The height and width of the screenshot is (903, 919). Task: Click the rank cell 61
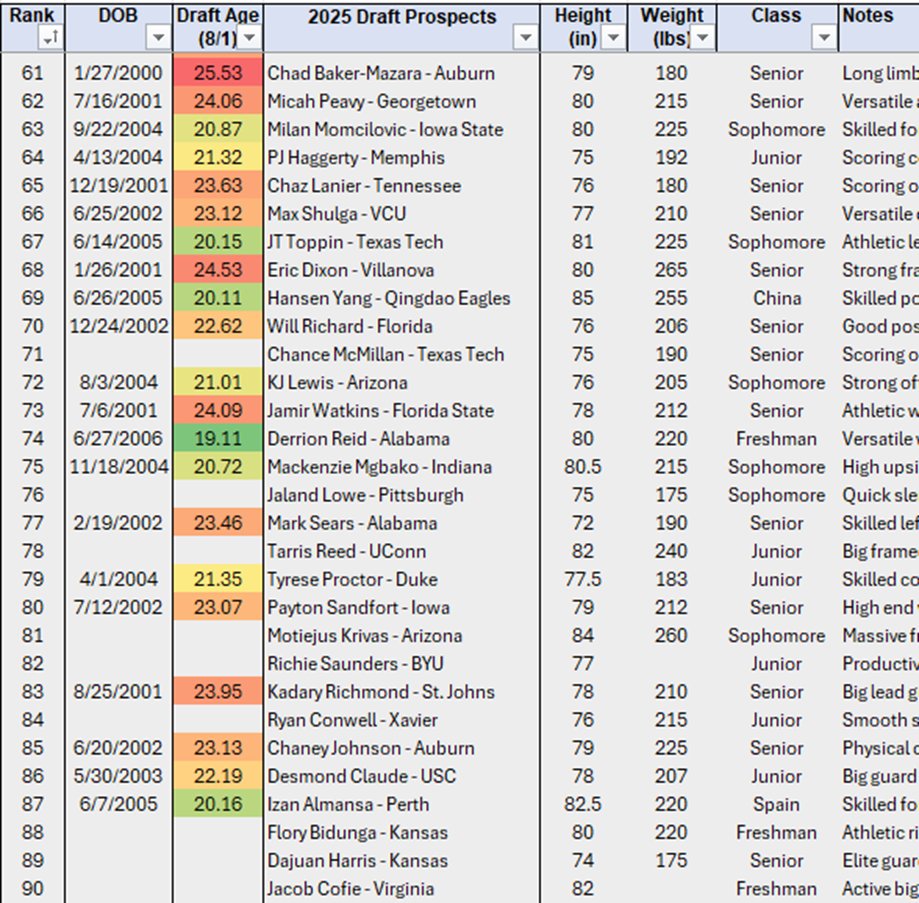click(x=33, y=73)
